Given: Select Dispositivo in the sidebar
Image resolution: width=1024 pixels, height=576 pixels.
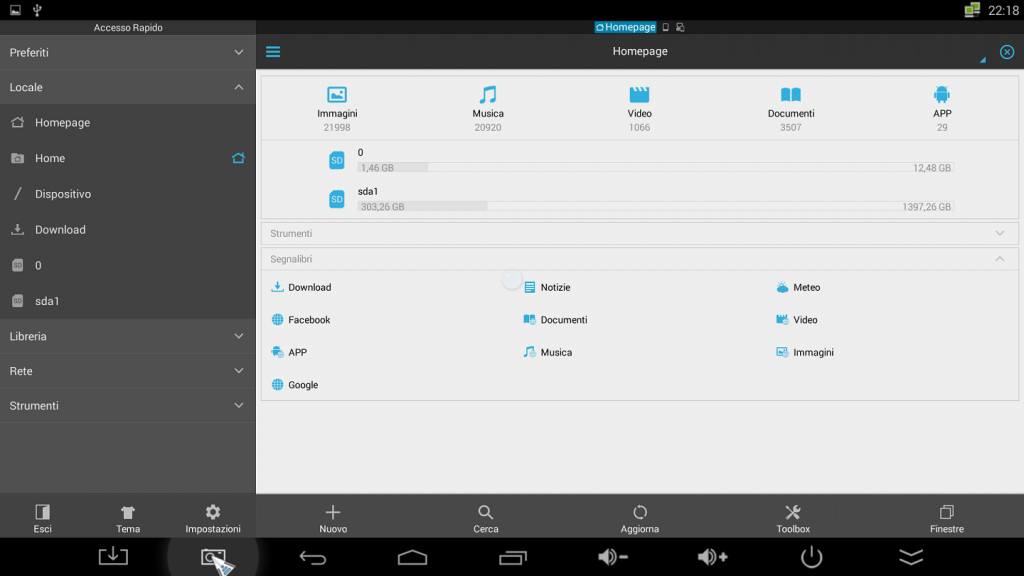Looking at the screenshot, I should click(x=63, y=194).
